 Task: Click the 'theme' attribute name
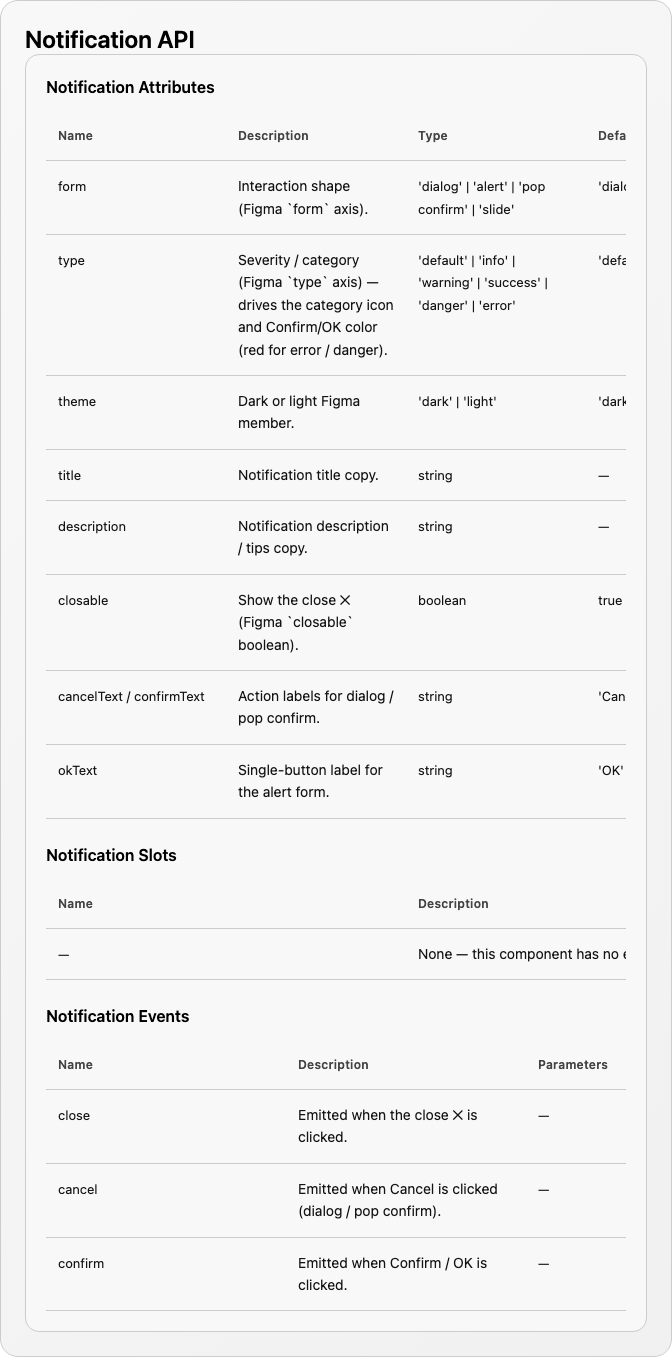click(77, 401)
